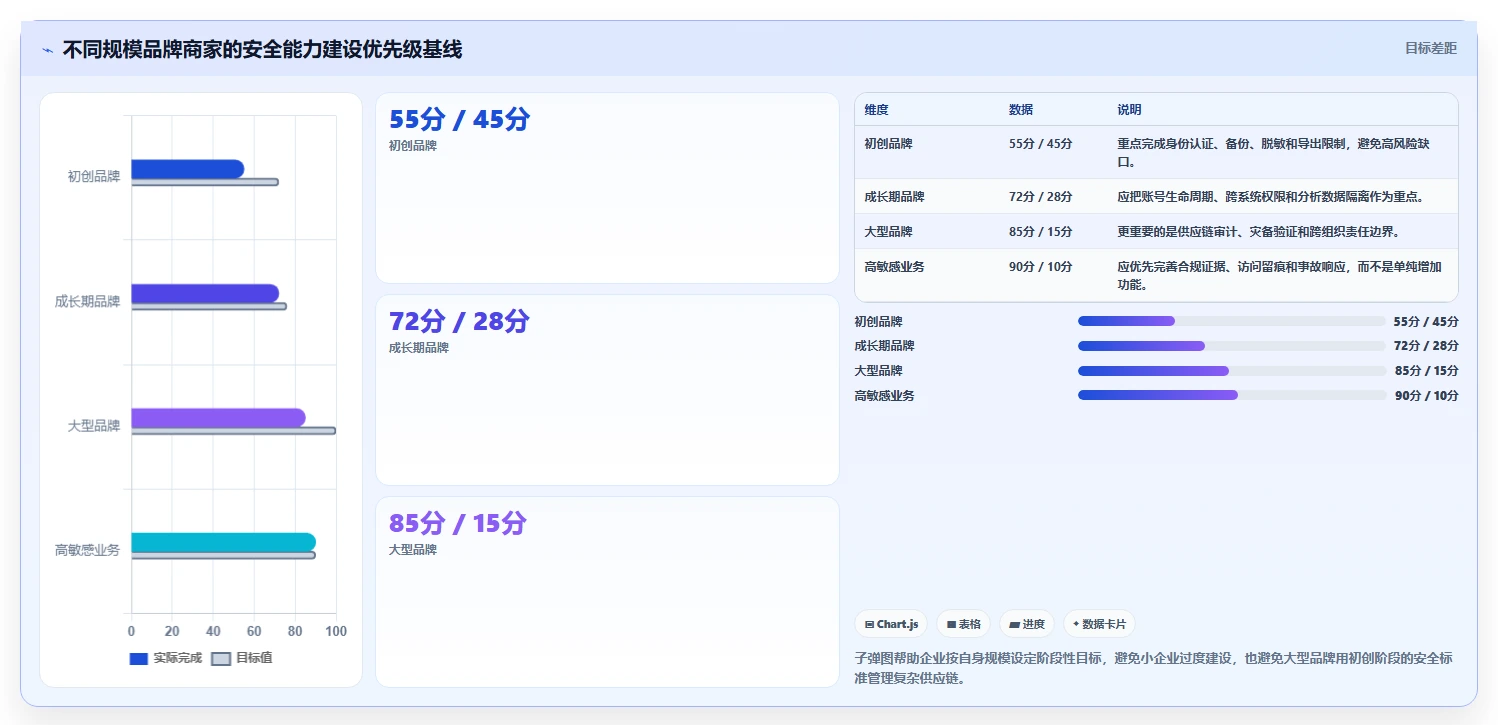The width and height of the screenshot is (1498, 725).
Task: Click 初创品牌 progress value 55分 / 45分
Action: click(x=1426, y=322)
